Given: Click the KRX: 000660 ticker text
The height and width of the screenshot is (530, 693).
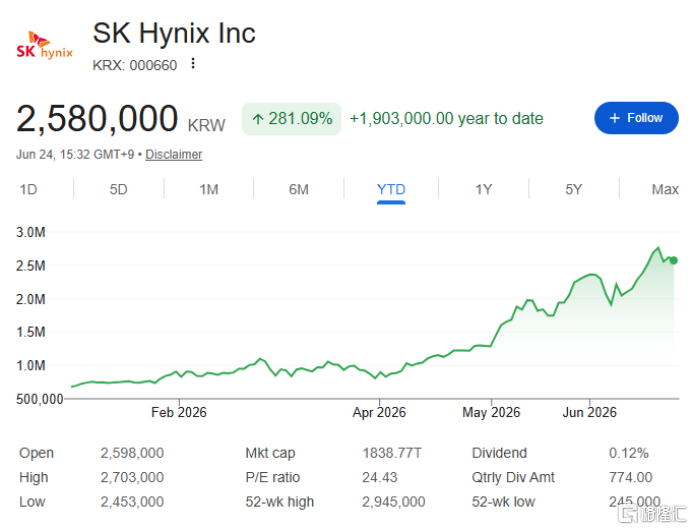Looking at the screenshot, I should (135, 65).
